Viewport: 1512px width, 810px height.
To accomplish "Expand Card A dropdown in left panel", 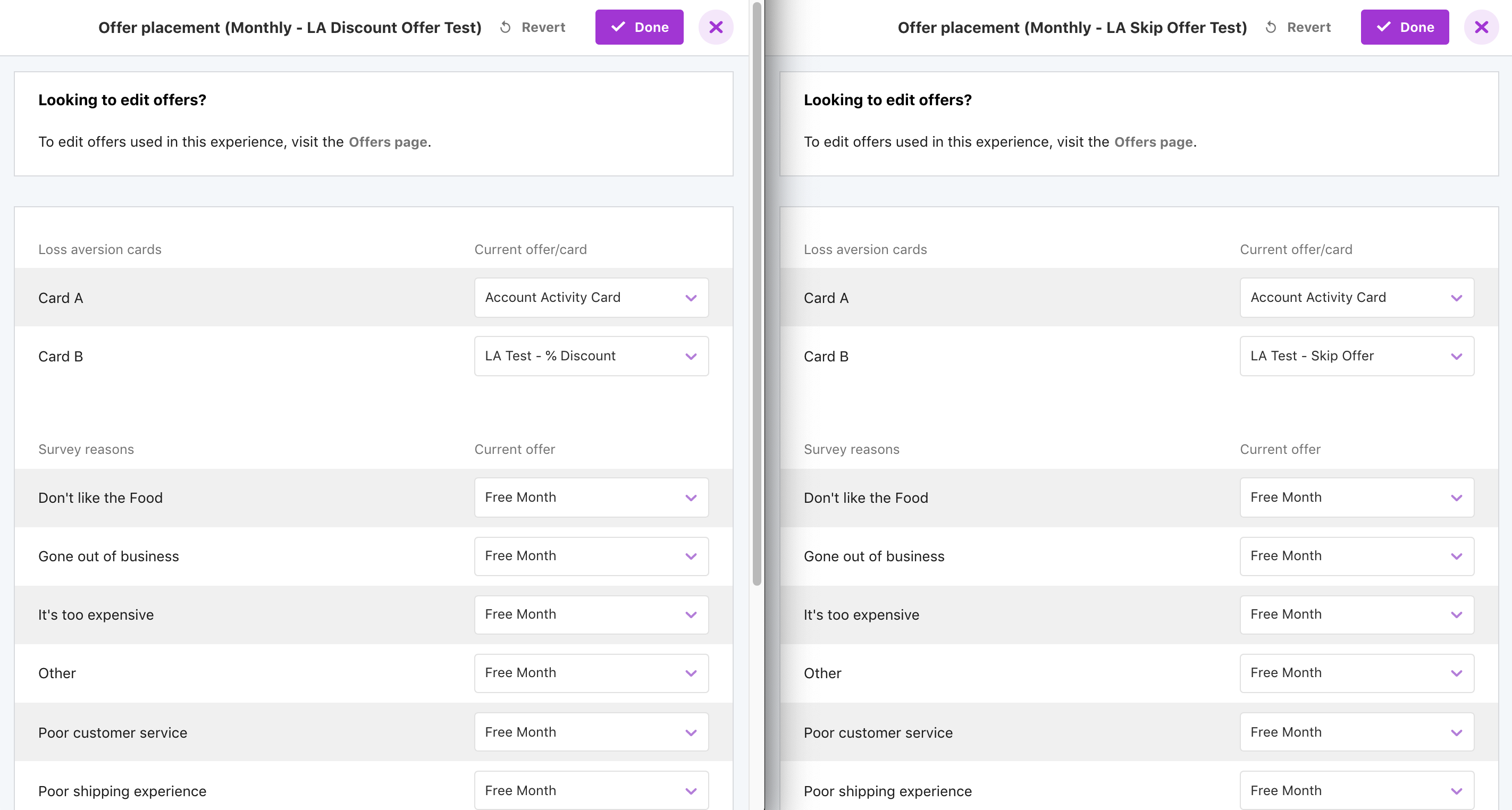I will [x=591, y=298].
